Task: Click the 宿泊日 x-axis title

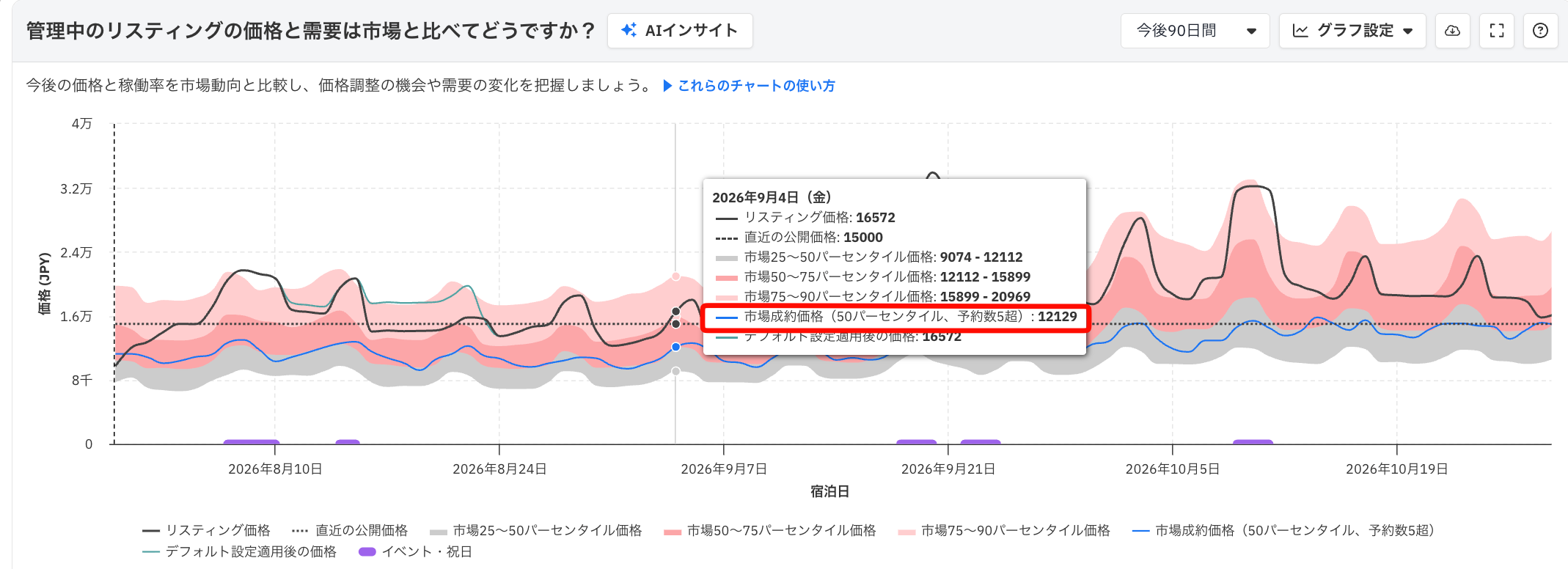Action: click(830, 491)
